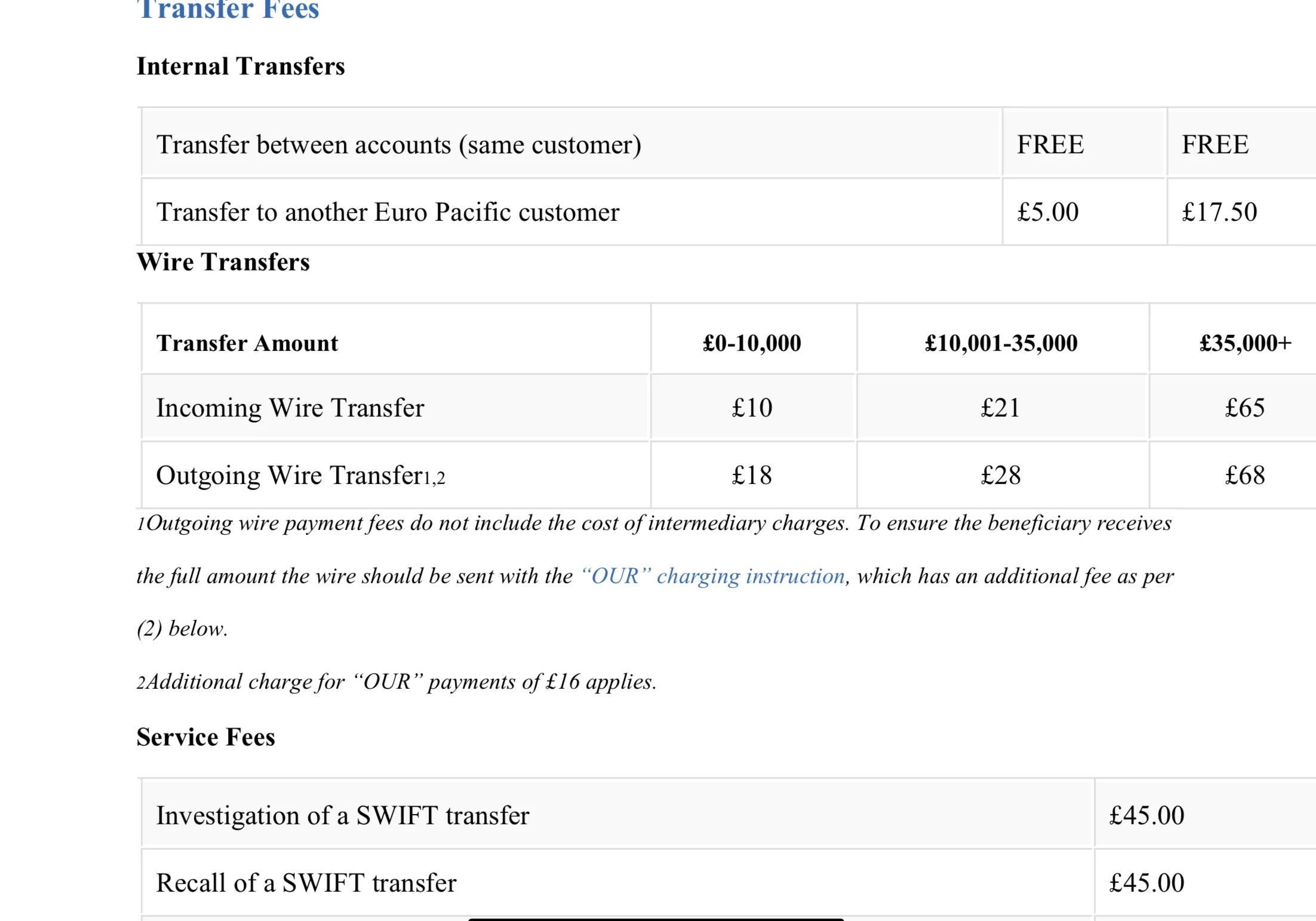Click the Wire Transfers heading
1316x921 pixels.
coord(223,261)
